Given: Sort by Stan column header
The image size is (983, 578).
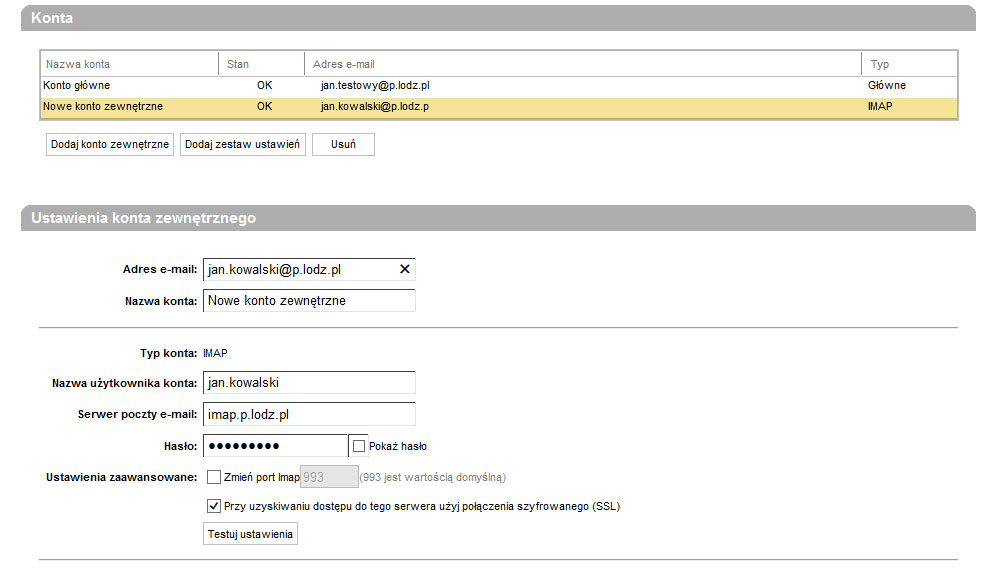Looking at the screenshot, I should tap(260, 64).
